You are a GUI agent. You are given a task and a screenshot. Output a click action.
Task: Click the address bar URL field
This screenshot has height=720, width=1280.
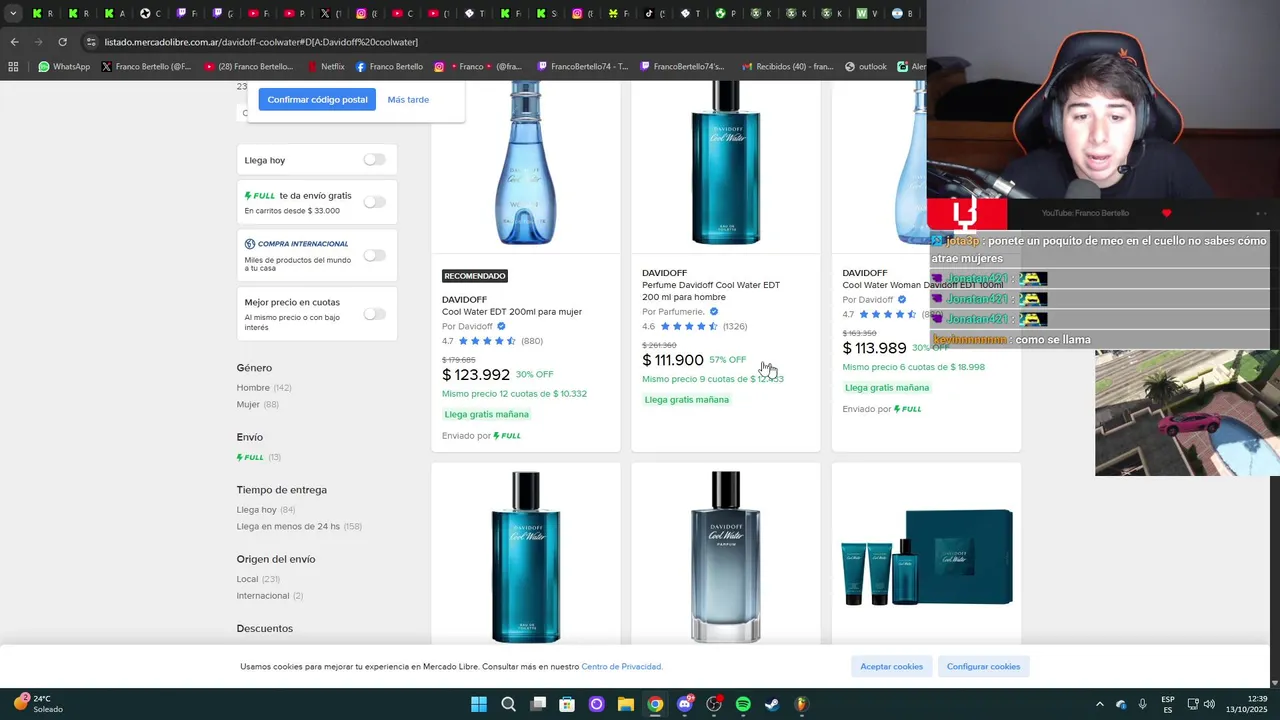(x=500, y=42)
